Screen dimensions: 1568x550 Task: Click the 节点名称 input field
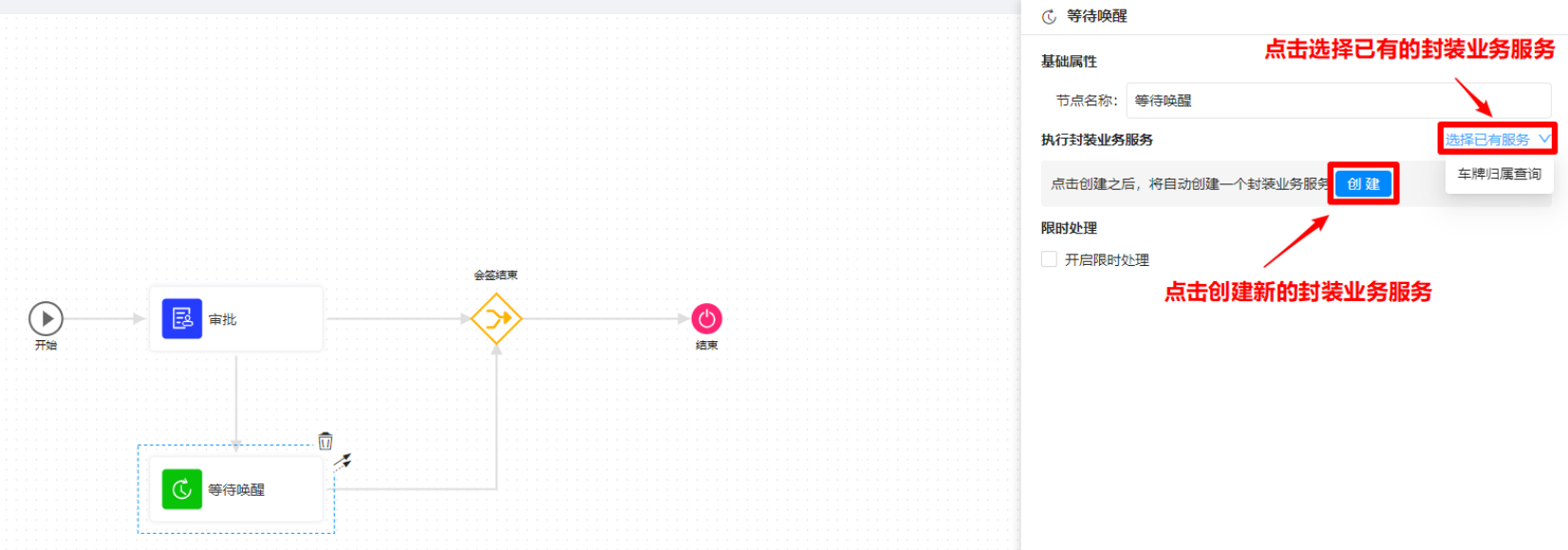tap(1338, 101)
